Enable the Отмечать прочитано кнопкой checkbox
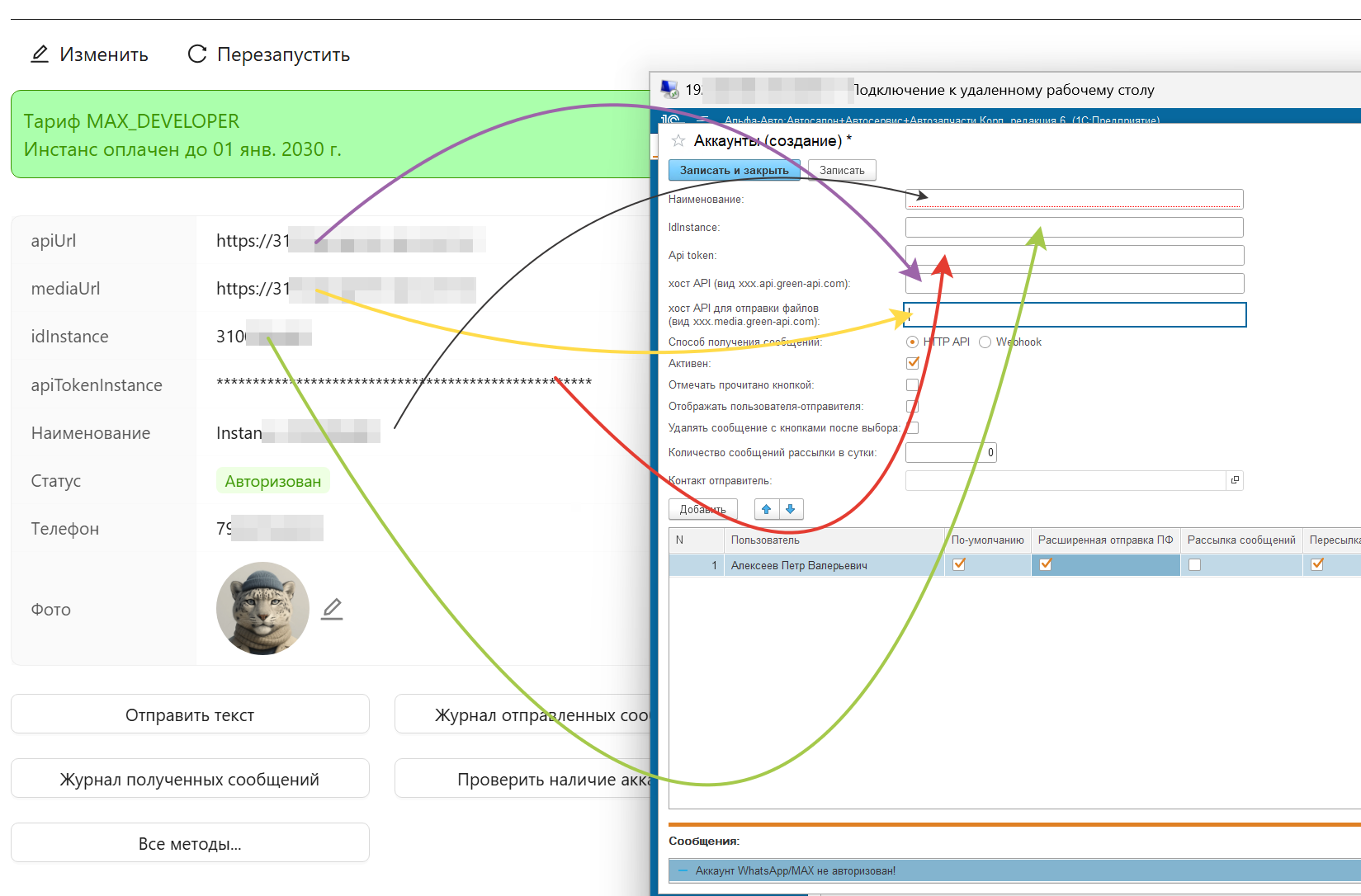Screen dimensions: 1361x896 (x=913, y=384)
